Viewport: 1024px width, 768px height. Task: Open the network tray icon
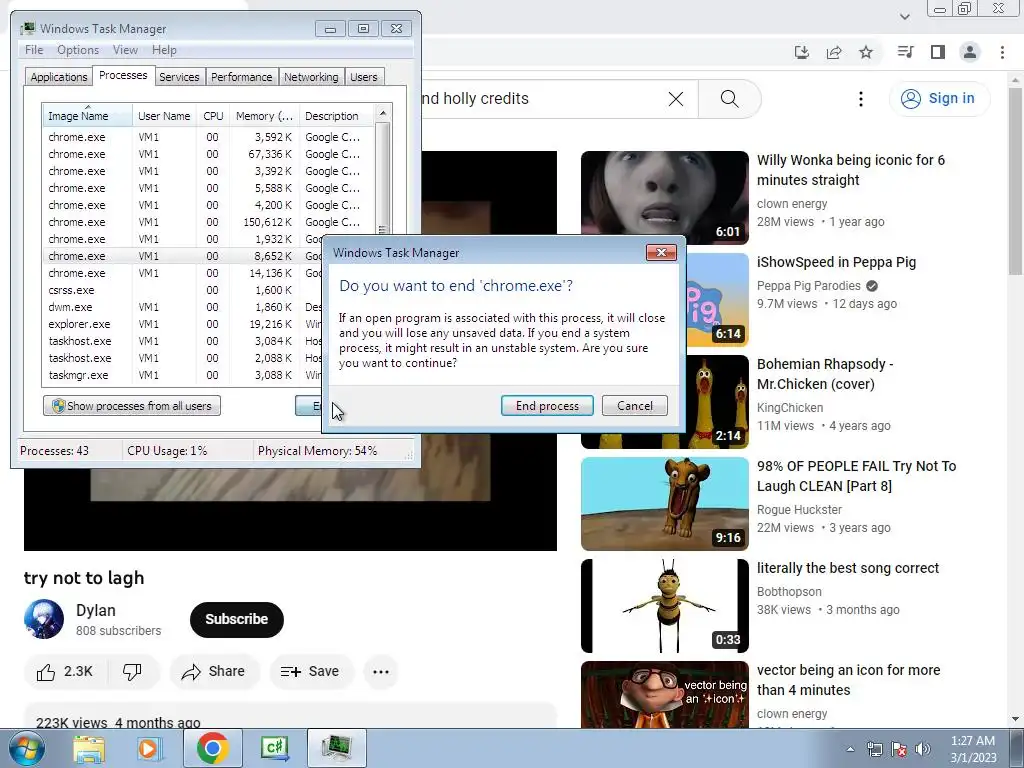tap(874, 749)
